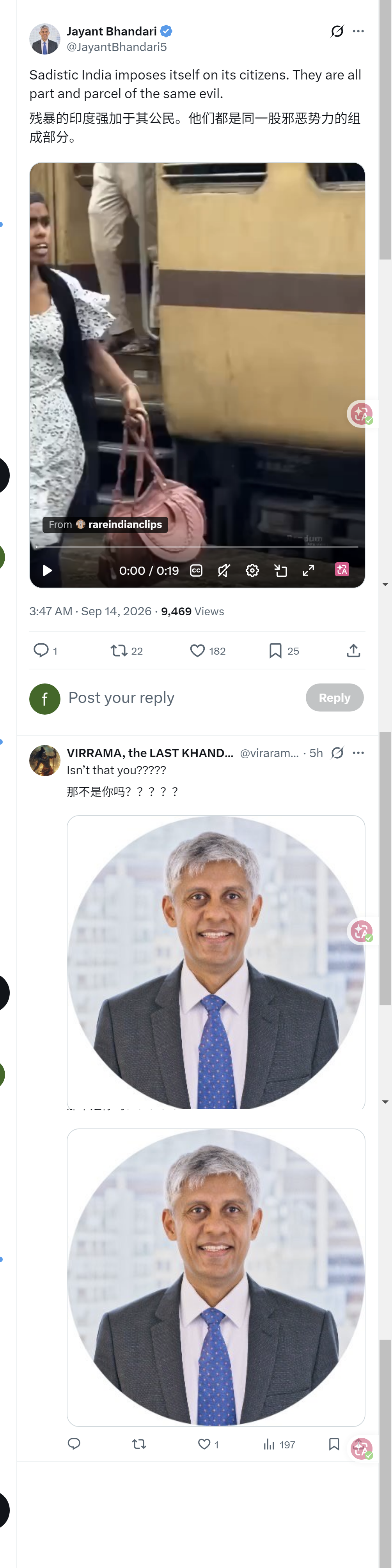Click the small down arrow beside the video
The image size is (392, 1568).
385,584
